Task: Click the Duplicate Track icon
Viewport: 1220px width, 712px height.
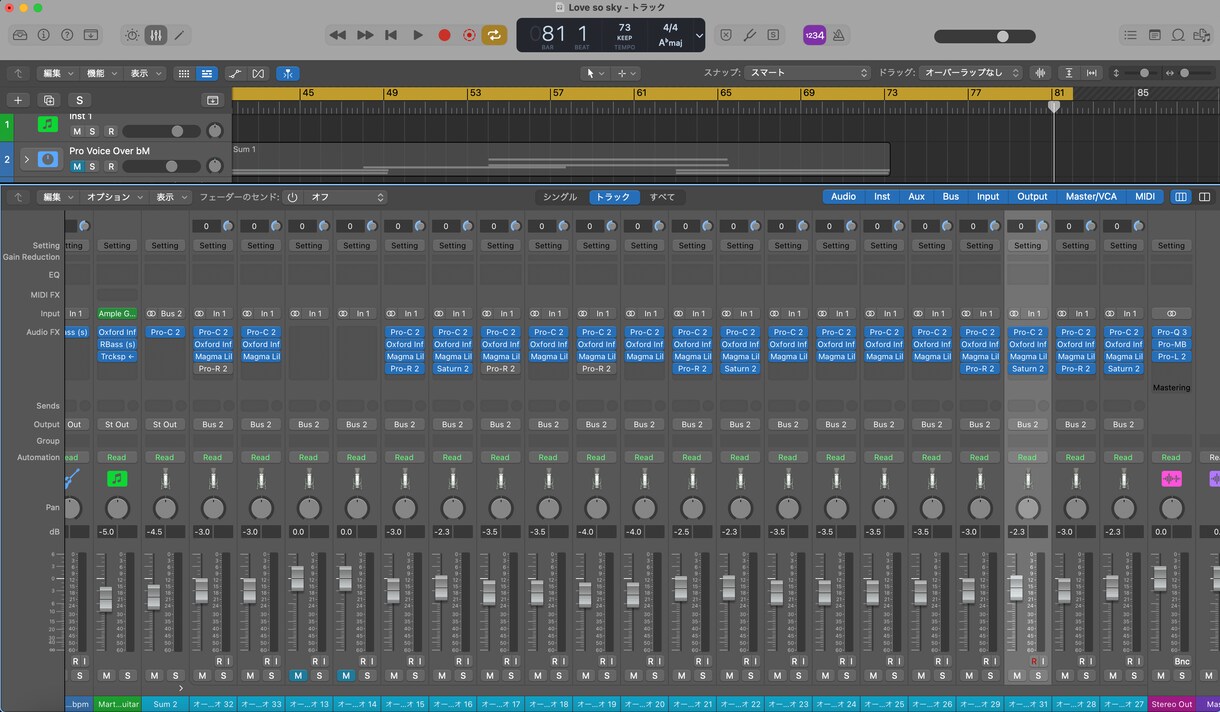Action: (48, 100)
